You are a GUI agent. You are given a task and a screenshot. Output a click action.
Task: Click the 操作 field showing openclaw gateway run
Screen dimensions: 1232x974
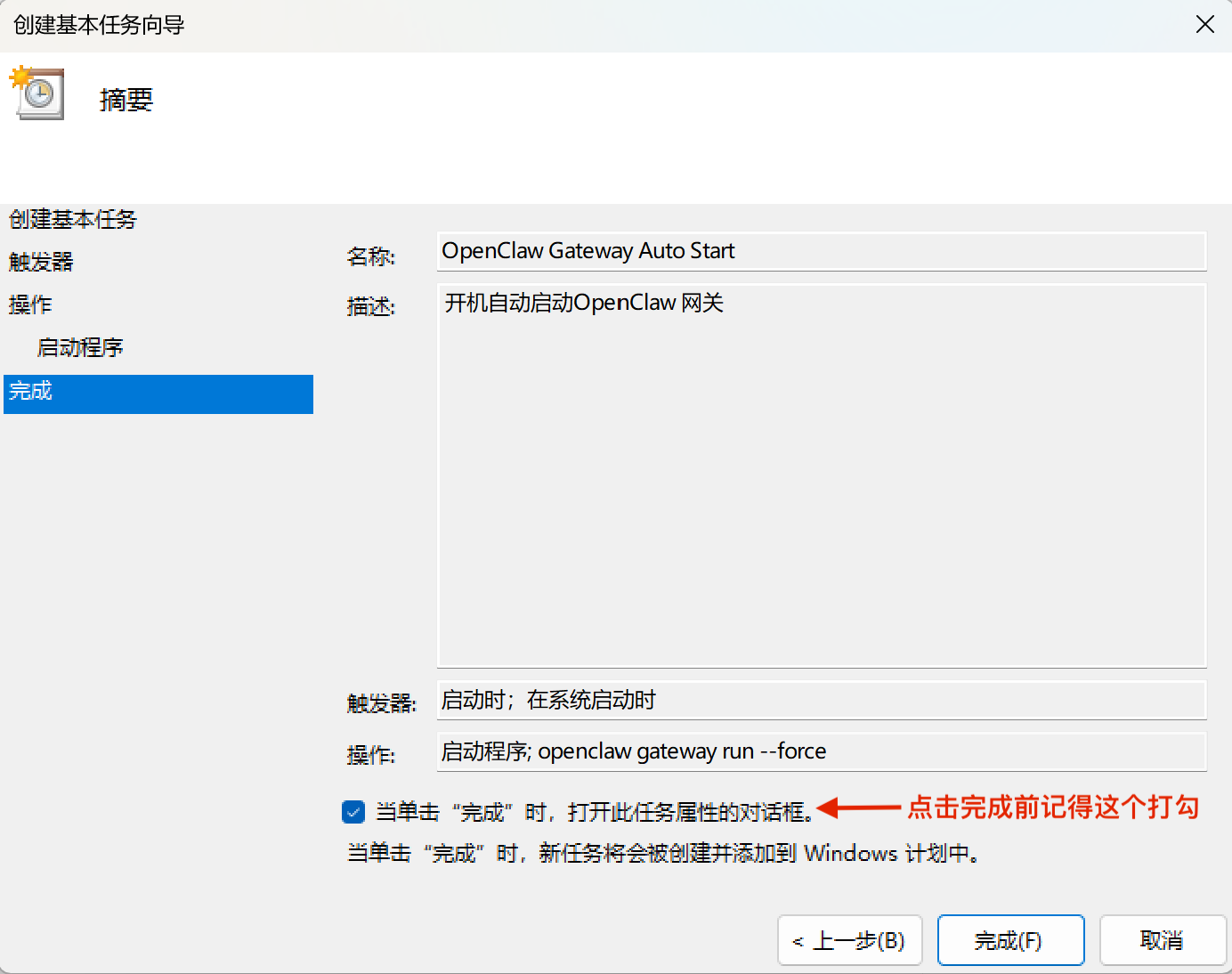point(822,751)
